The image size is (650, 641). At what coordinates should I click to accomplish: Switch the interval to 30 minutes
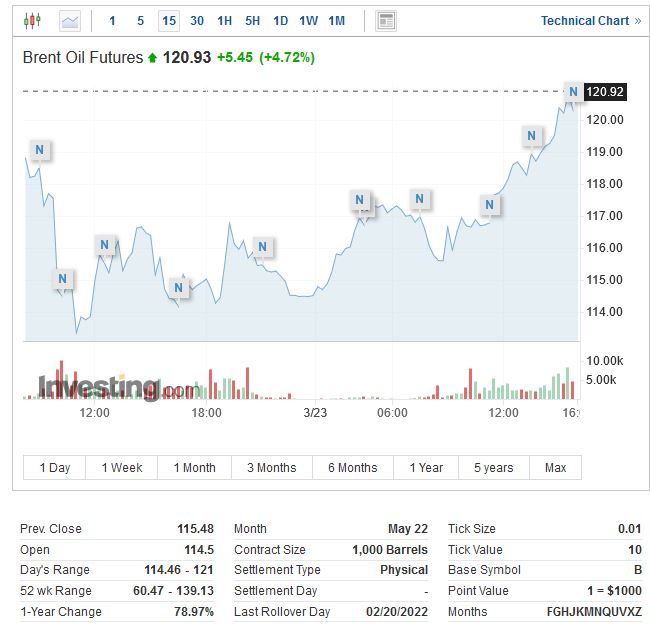point(197,21)
